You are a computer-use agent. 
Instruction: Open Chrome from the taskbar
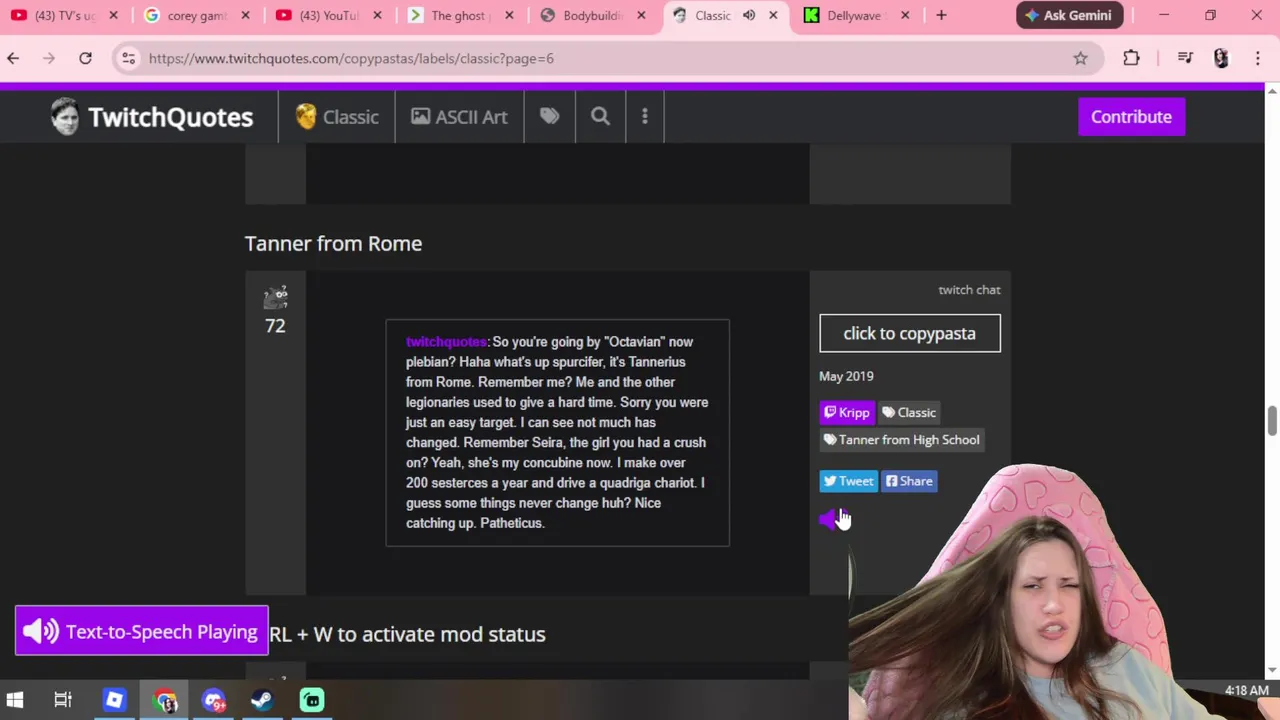pos(165,700)
